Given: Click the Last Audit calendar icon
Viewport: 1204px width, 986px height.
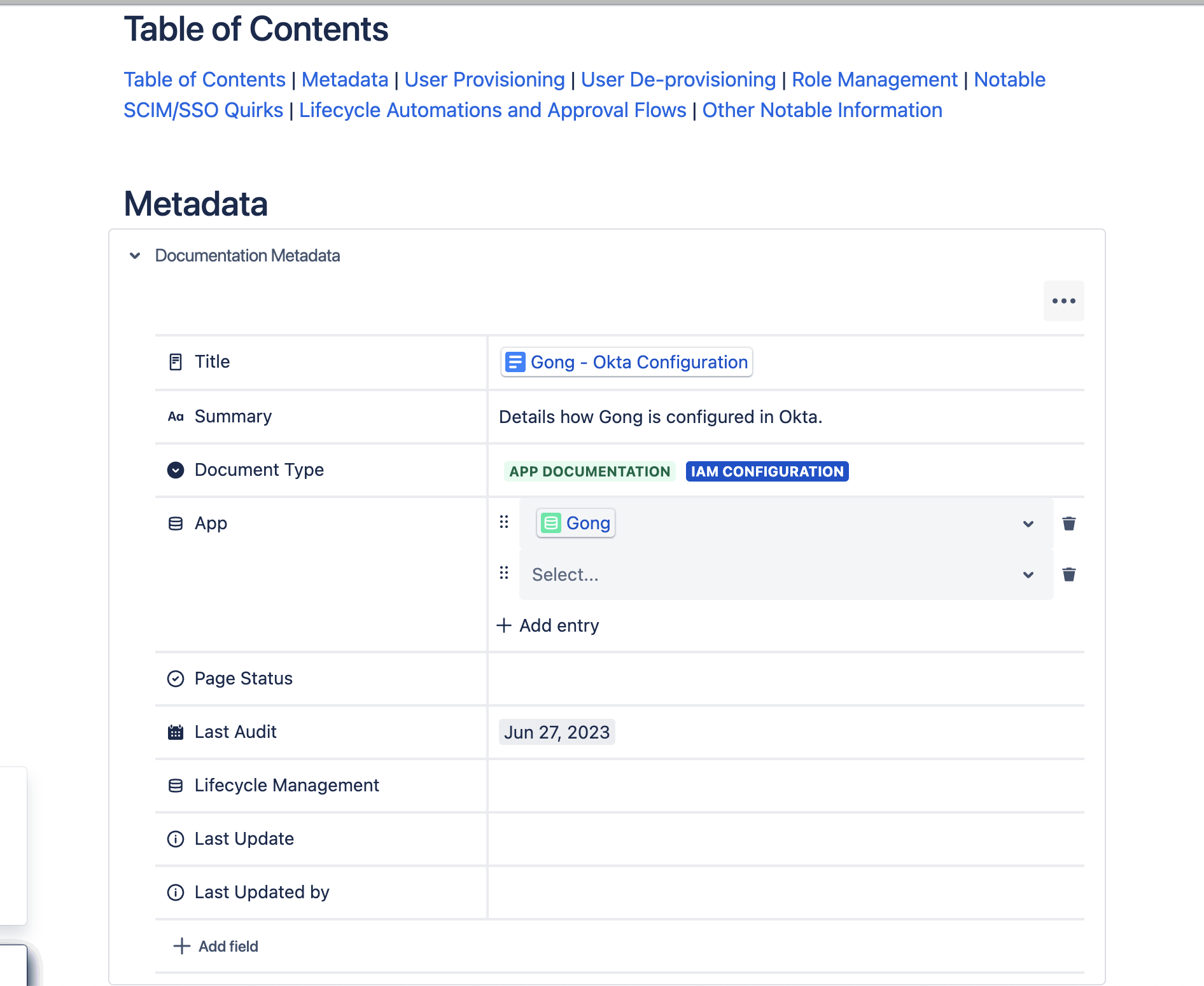Looking at the screenshot, I should pos(176,732).
